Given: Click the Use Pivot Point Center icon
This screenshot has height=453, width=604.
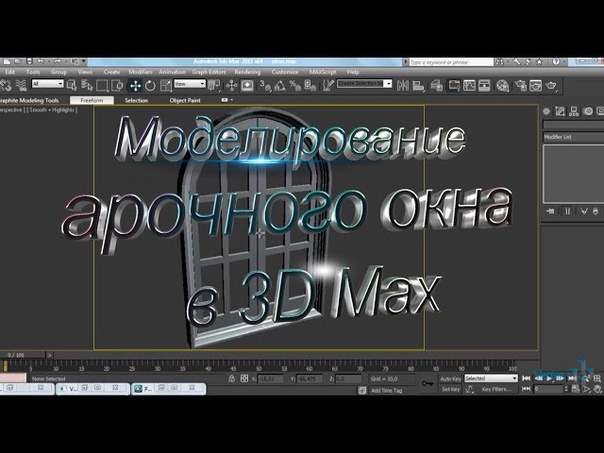Looking at the screenshot, I should (214, 85).
